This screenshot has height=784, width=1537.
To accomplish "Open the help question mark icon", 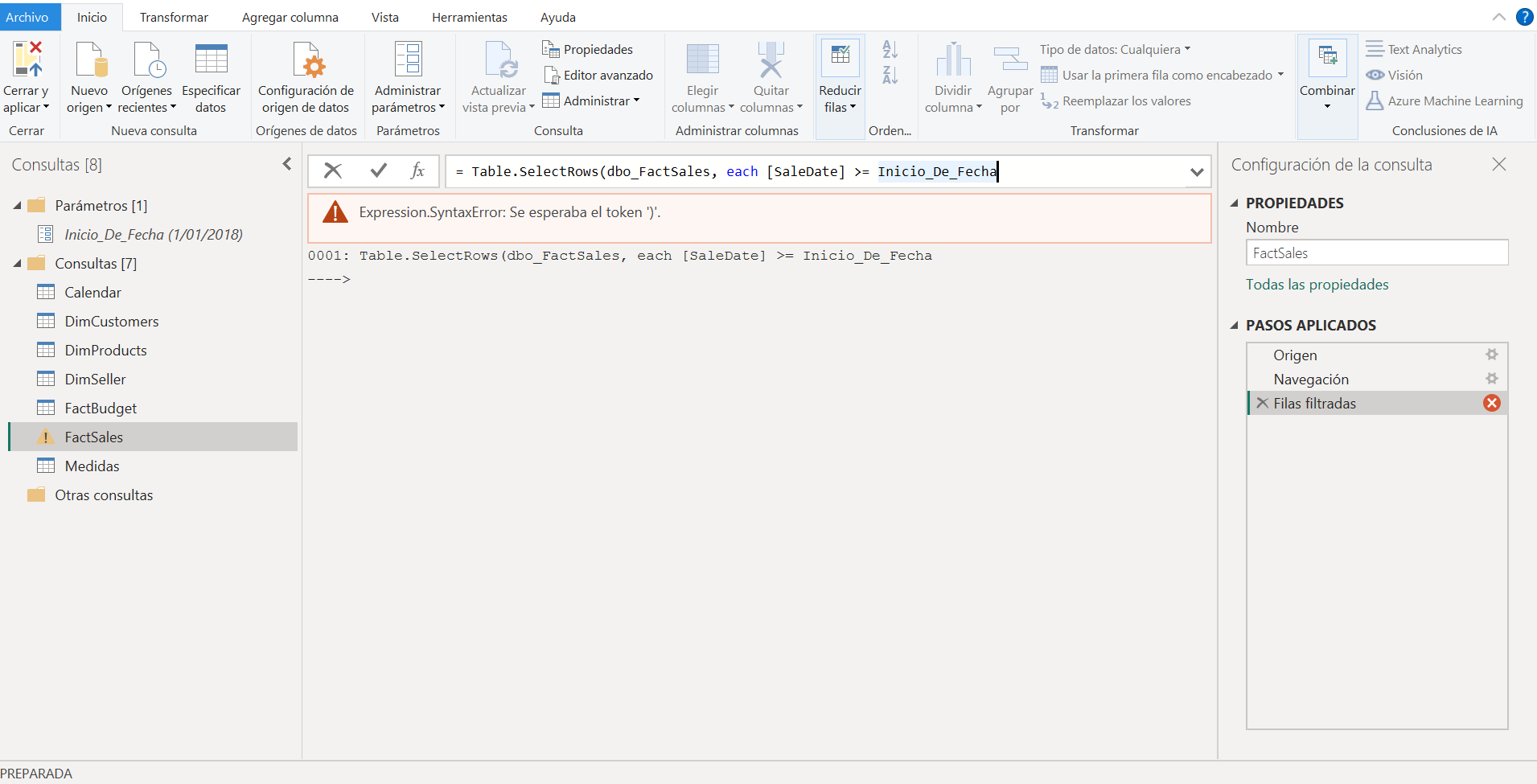I will [1524, 17].
